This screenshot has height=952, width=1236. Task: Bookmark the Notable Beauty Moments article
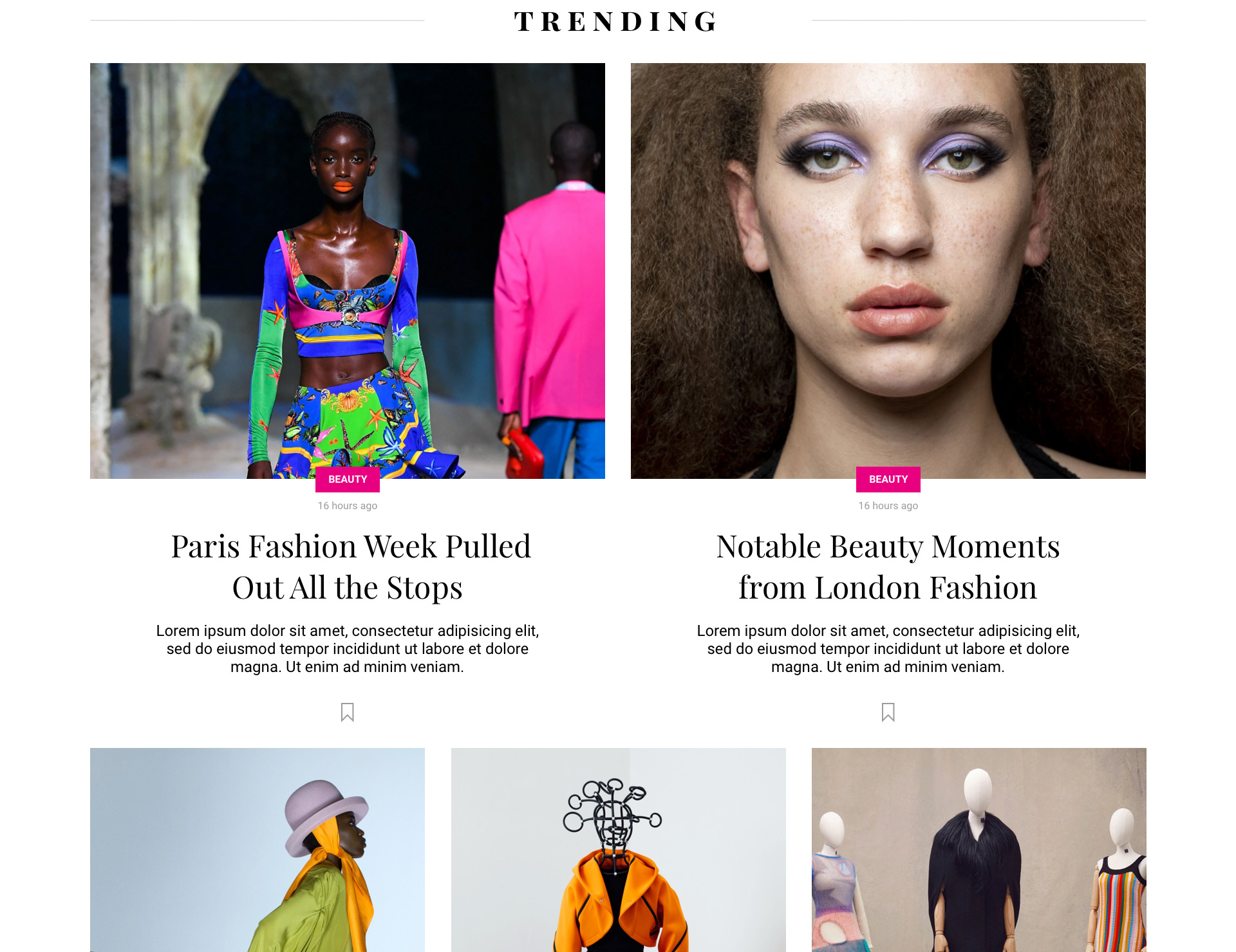pyautogui.click(x=888, y=712)
